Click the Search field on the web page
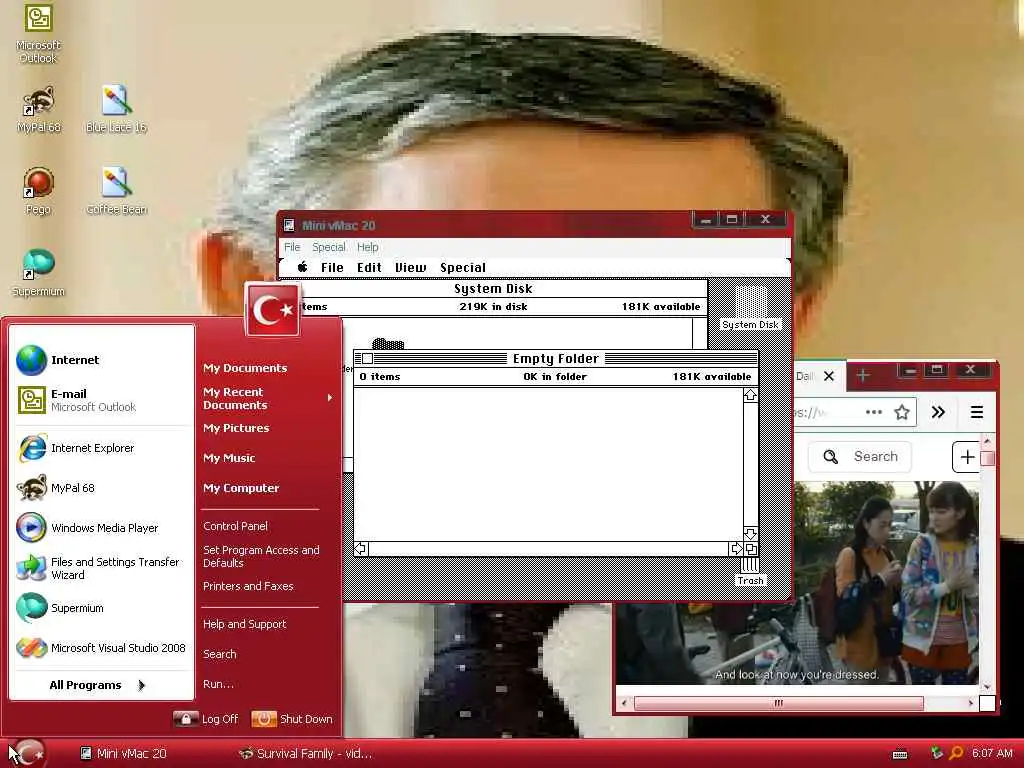This screenshot has height=768, width=1024. 861,456
